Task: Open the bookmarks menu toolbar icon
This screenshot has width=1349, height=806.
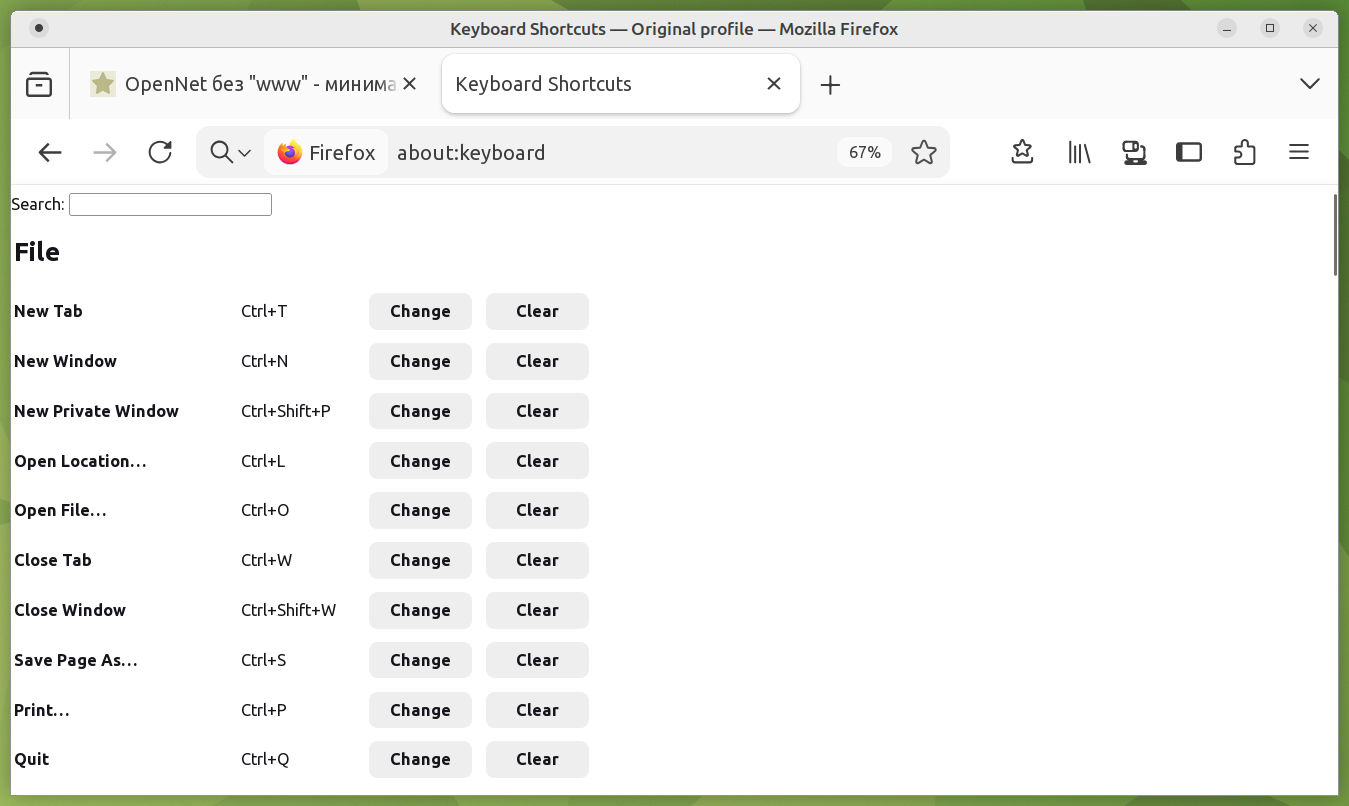Action: point(1022,152)
